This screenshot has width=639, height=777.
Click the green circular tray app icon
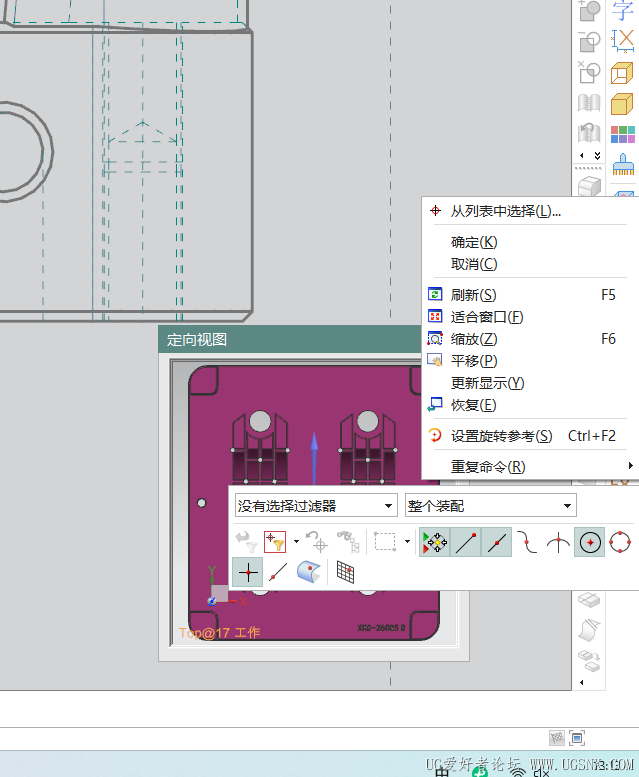(479, 772)
